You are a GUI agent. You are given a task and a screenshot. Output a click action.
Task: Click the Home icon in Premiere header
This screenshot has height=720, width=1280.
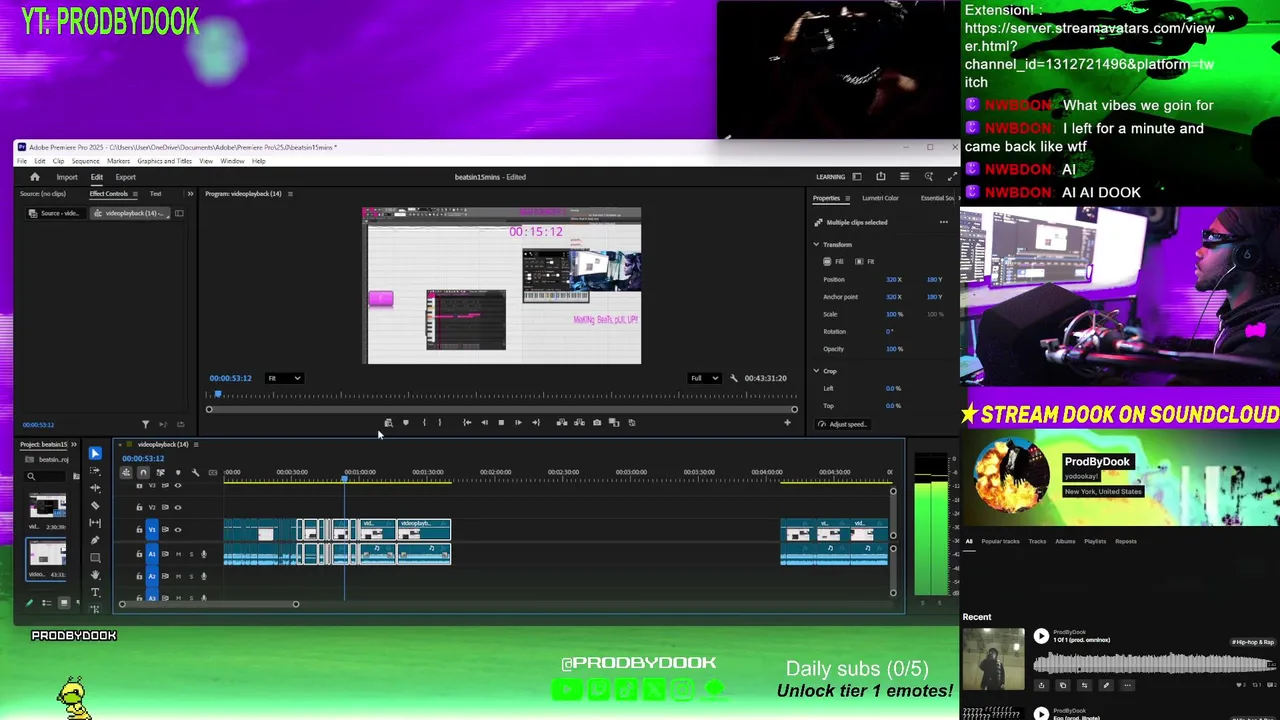pos(34,177)
